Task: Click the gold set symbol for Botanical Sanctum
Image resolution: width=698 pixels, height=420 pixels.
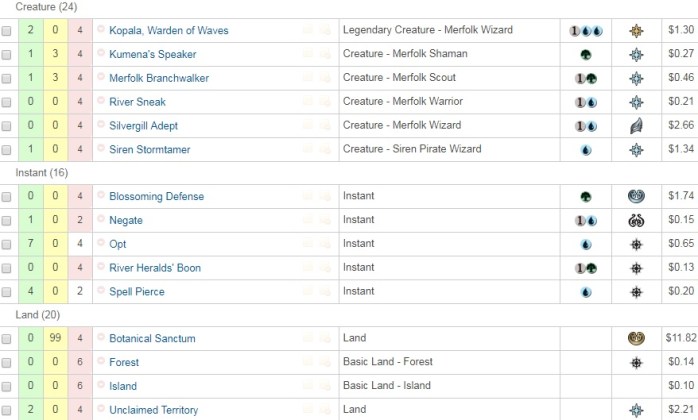Action: [x=635, y=339]
